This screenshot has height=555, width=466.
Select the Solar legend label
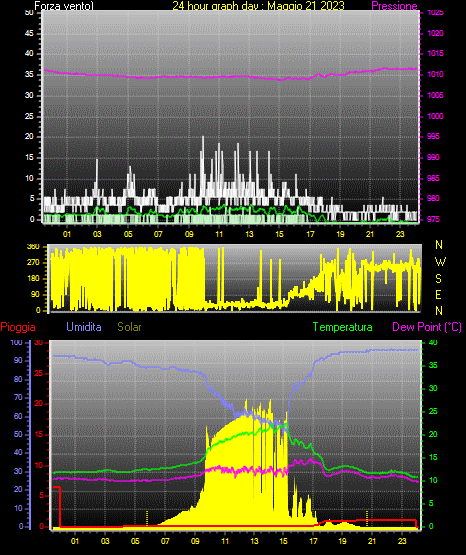129,327
